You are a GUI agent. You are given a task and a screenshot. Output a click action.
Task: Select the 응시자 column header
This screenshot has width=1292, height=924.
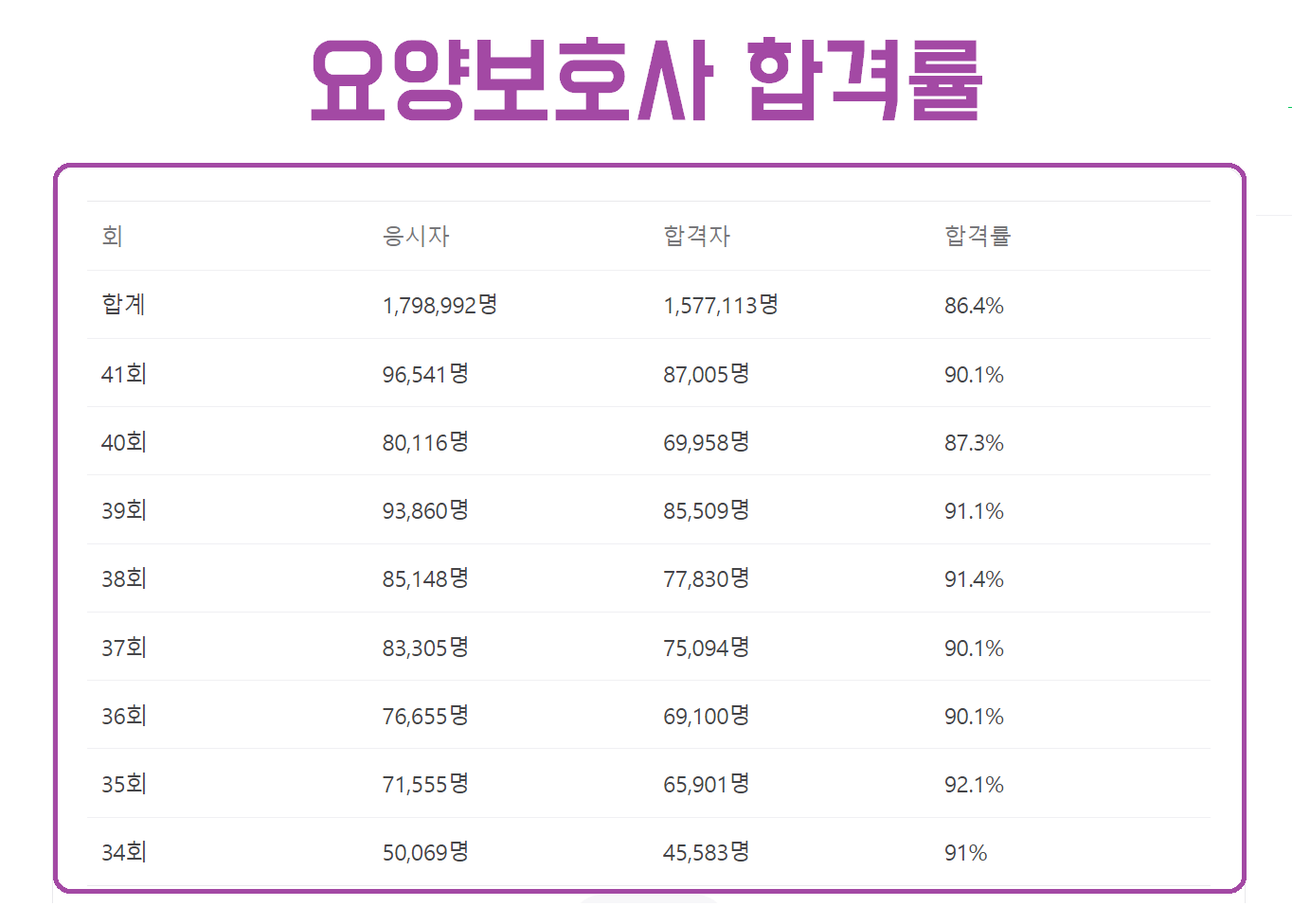(416, 236)
